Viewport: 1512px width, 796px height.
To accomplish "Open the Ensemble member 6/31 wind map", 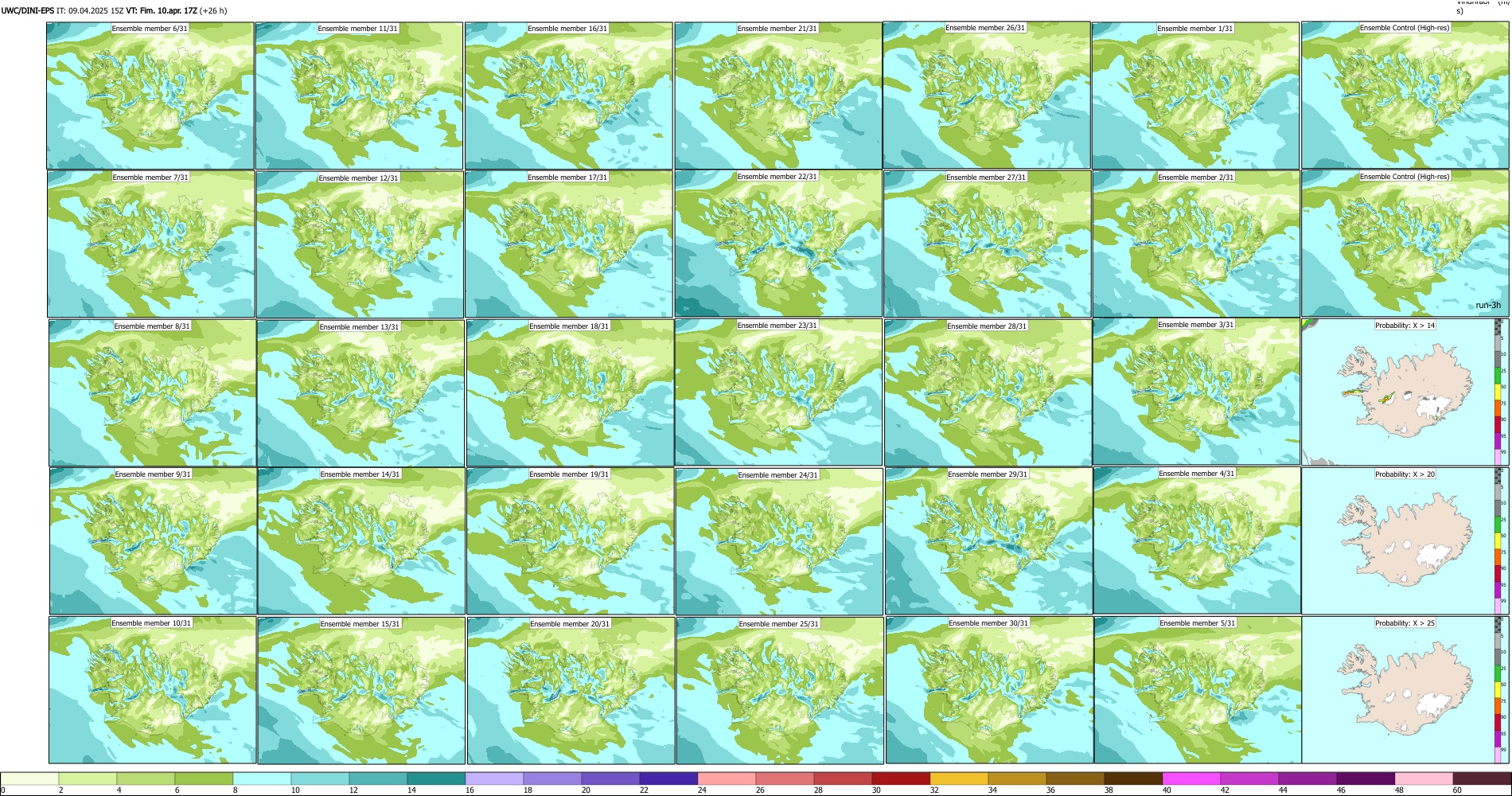I will [150, 96].
